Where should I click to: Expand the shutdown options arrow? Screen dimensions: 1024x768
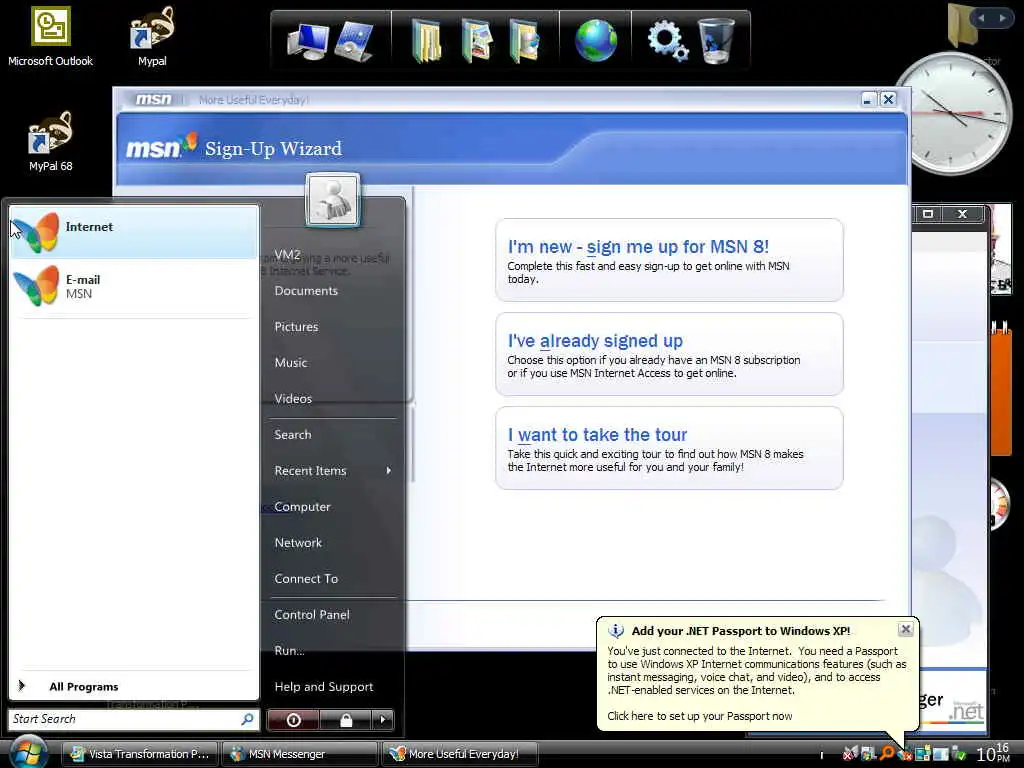click(x=383, y=720)
